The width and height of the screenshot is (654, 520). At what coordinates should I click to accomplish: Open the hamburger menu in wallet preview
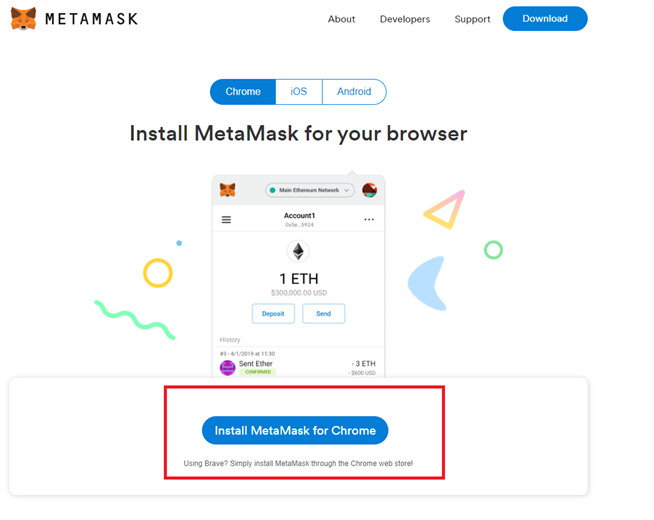click(226, 220)
